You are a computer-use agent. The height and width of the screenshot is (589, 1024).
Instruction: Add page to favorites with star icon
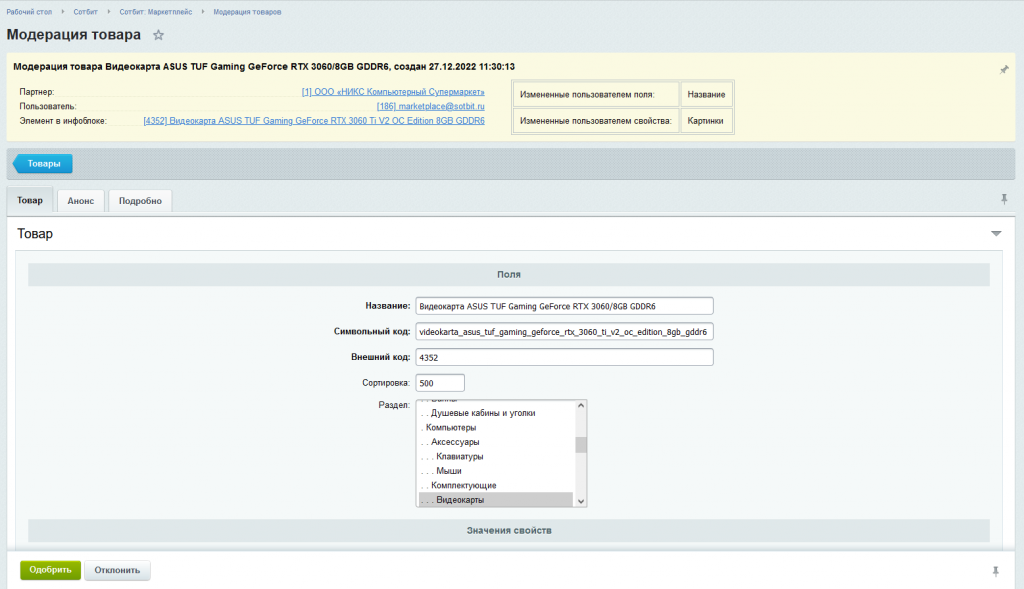coord(158,35)
